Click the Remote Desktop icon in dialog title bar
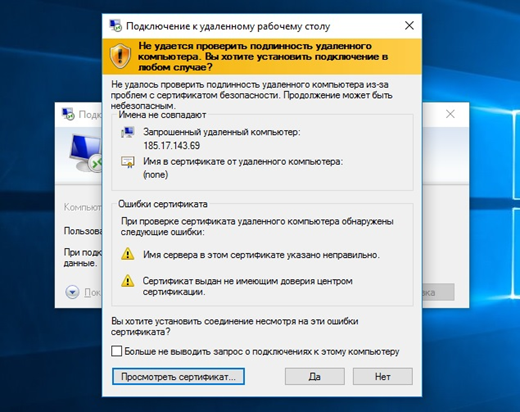Screen dimensions: 520x412 coord(116,26)
